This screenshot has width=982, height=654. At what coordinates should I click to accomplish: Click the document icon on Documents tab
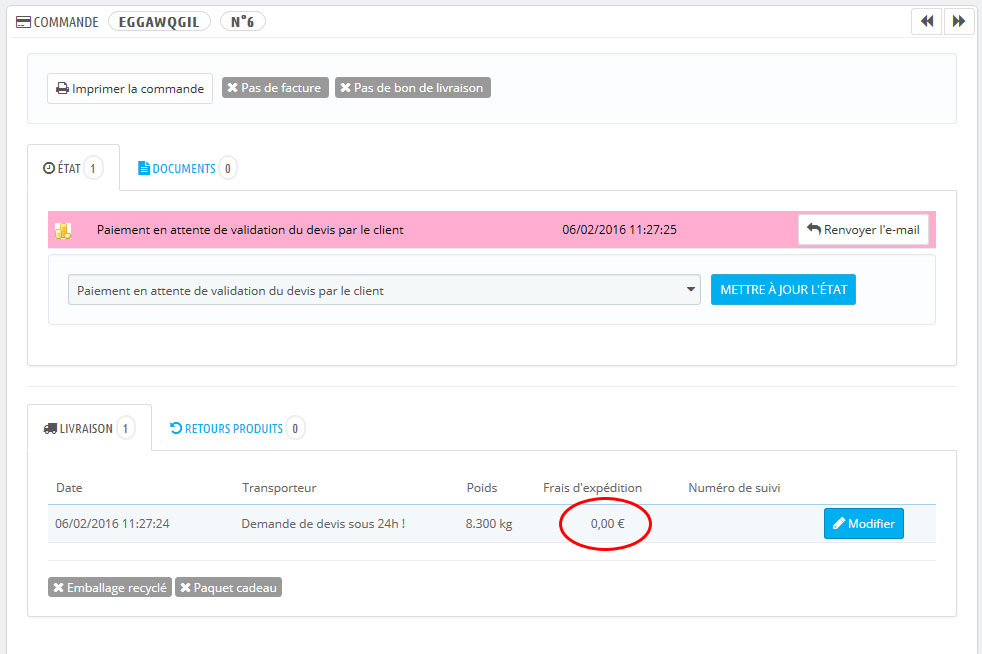point(143,169)
